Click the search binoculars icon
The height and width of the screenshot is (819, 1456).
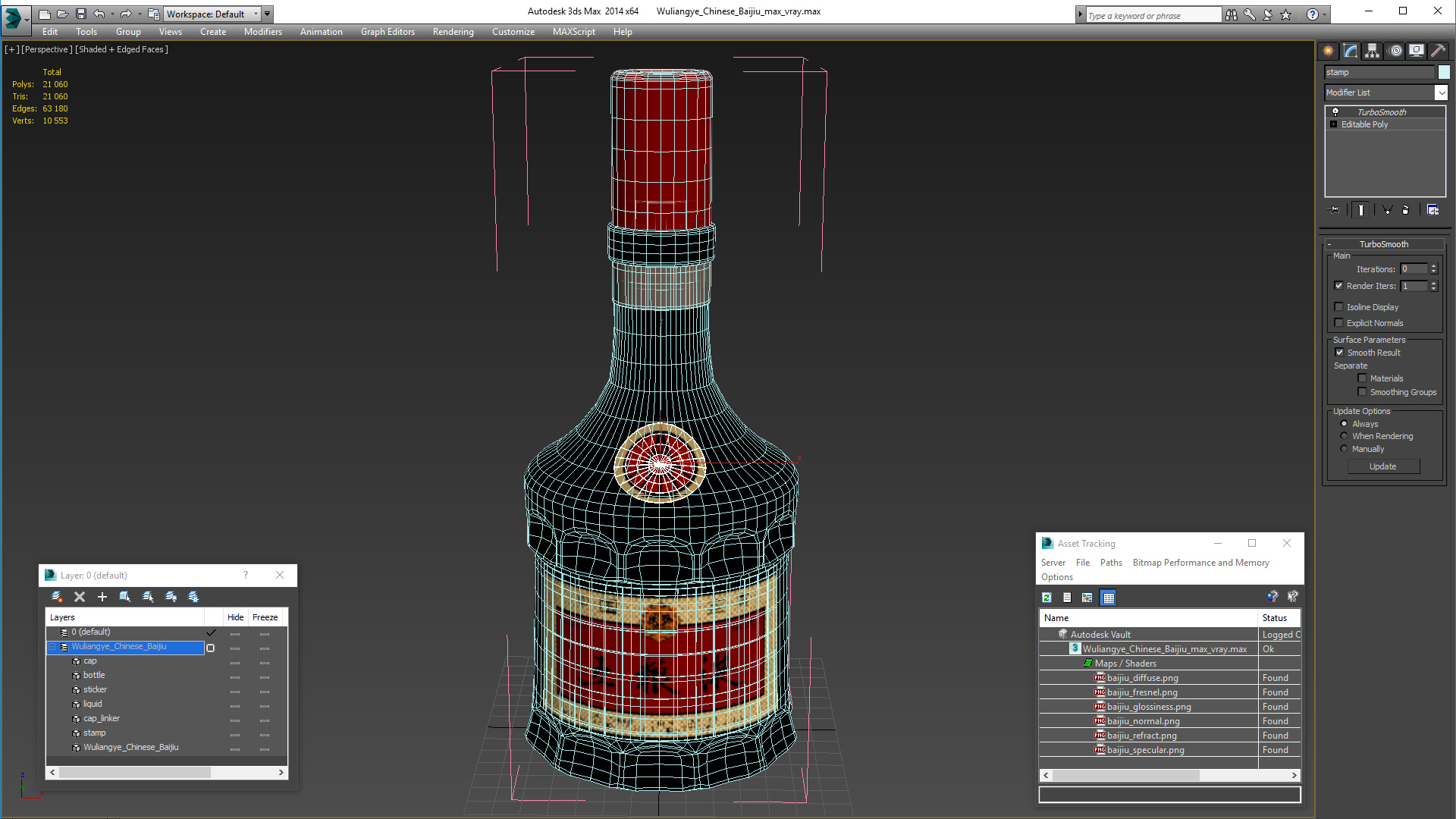[x=1232, y=14]
